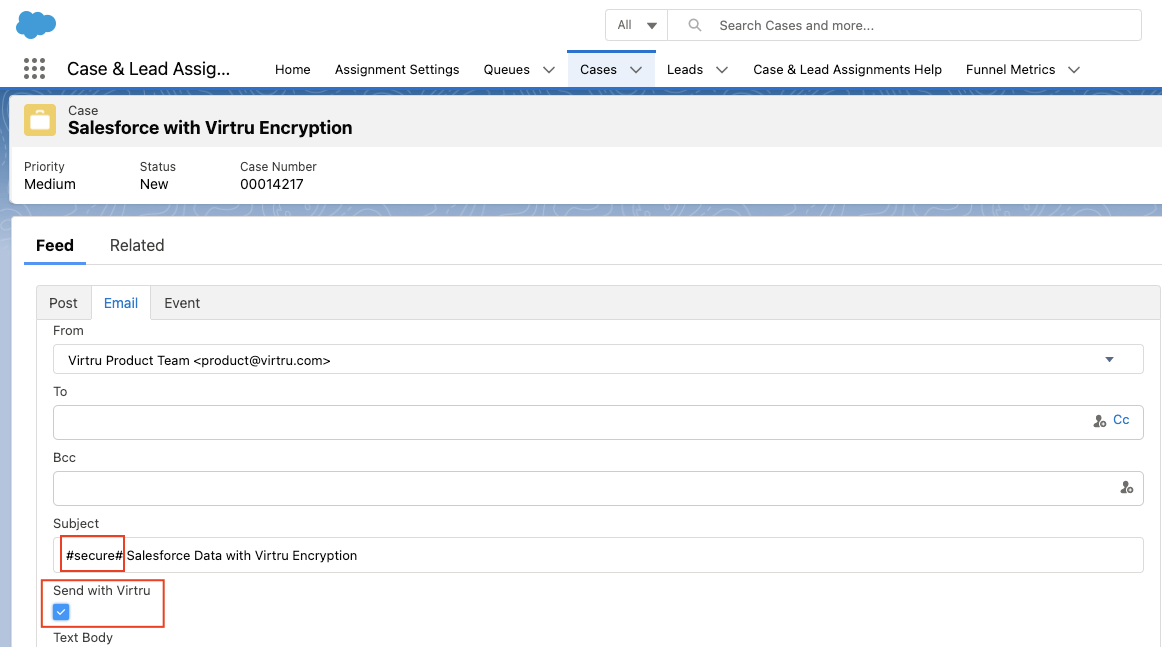
Task: Click the search magnifier icon
Action: (x=694, y=25)
